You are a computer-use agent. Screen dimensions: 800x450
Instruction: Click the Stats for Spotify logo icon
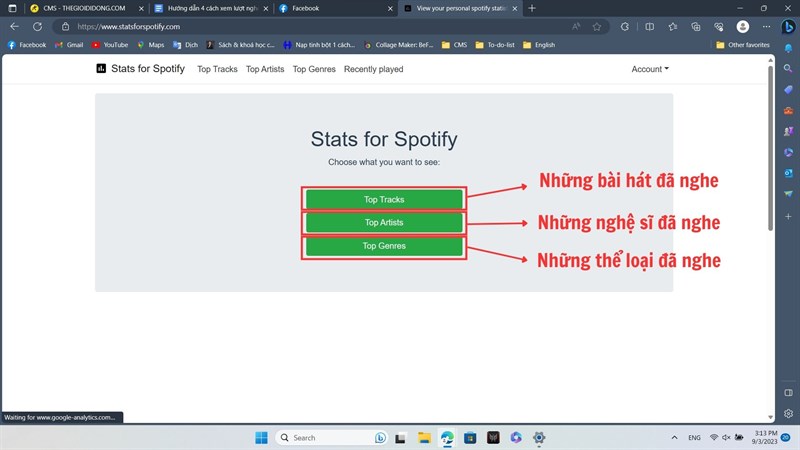point(101,69)
